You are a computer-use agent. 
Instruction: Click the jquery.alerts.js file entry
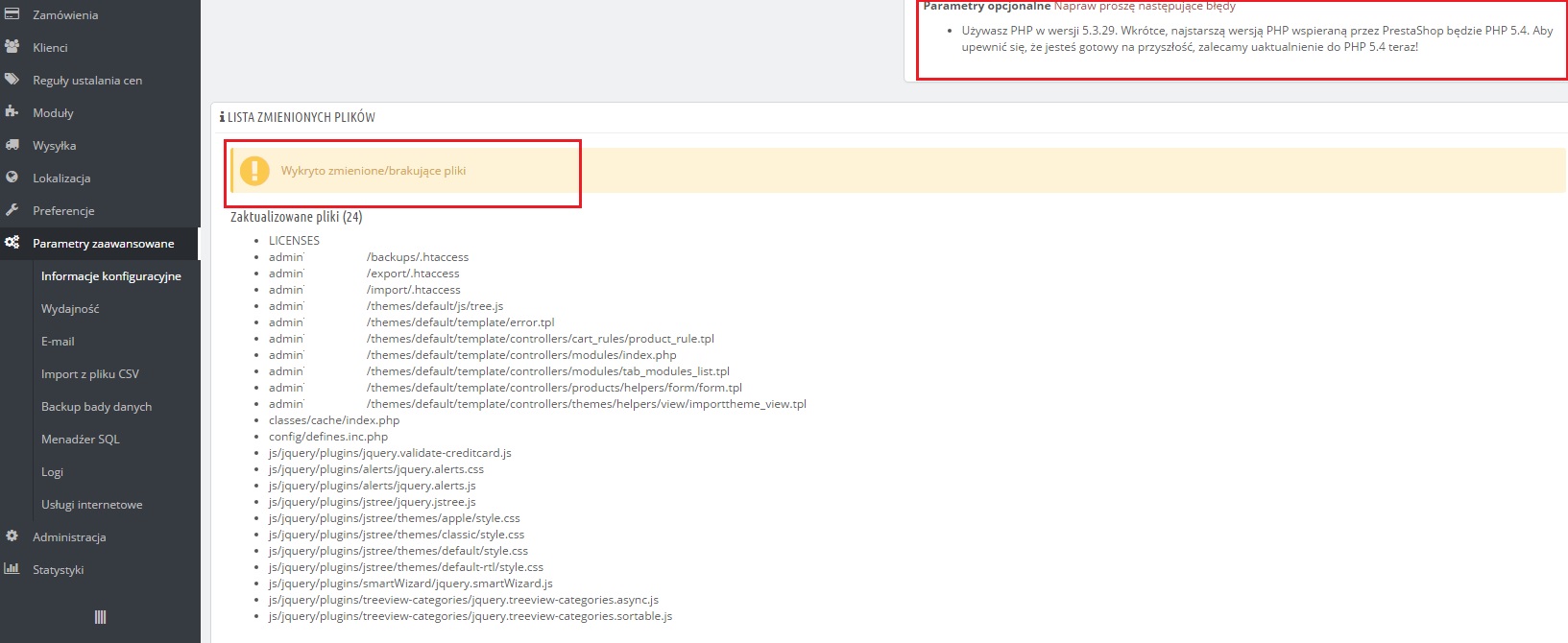point(373,486)
